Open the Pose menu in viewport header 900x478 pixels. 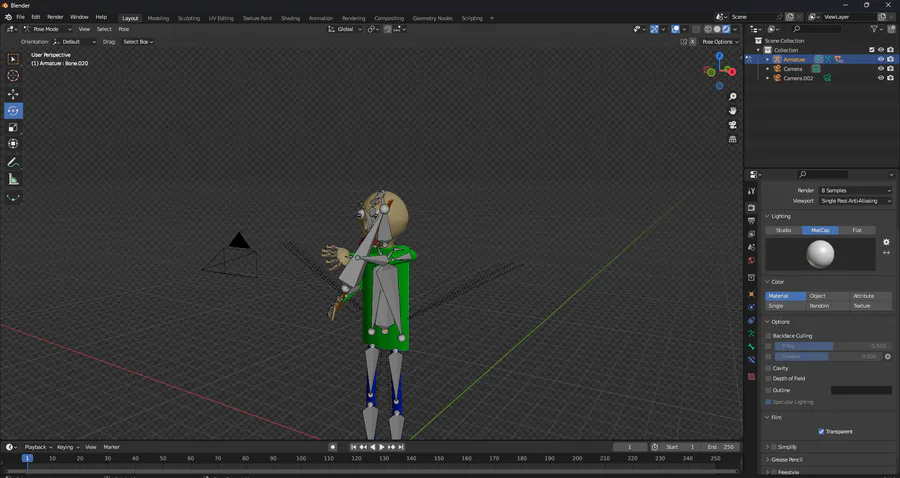click(123, 29)
